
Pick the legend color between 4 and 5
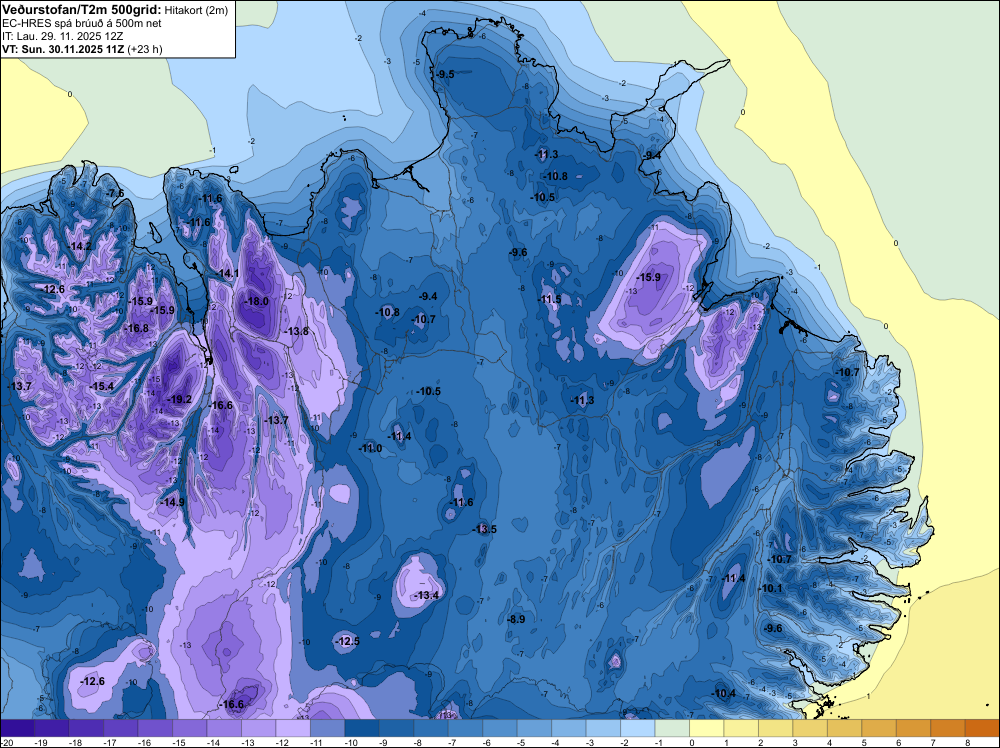click(844, 728)
